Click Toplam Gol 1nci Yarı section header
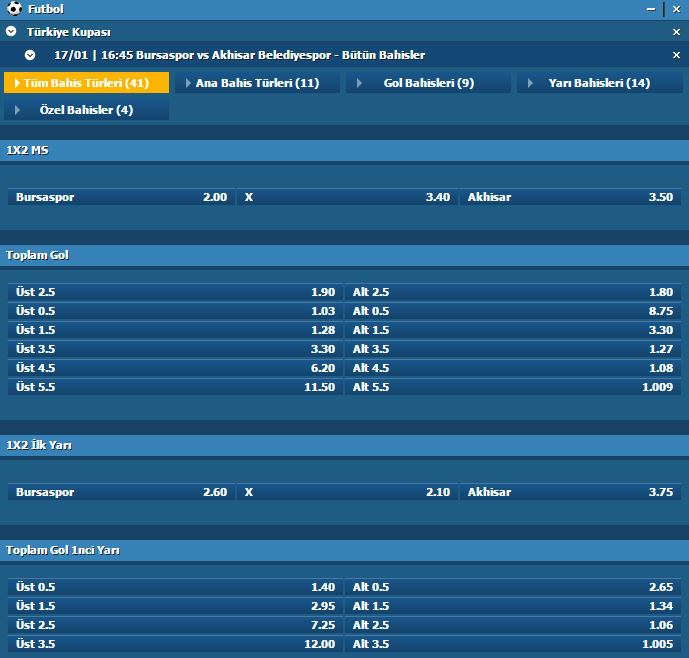The image size is (689, 658). [344, 550]
